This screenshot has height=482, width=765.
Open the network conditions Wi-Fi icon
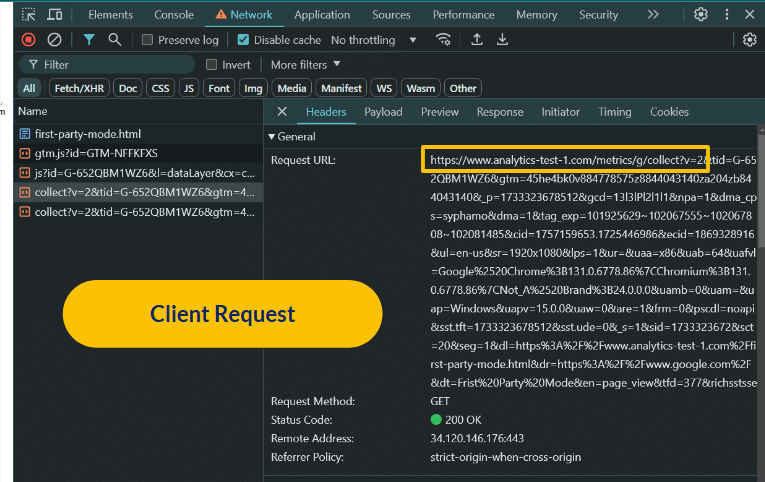[443, 40]
